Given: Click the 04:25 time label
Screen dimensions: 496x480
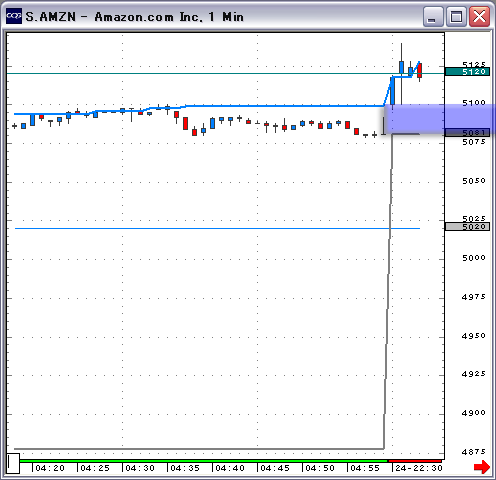Looking at the screenshot, I should pos(95,468).
